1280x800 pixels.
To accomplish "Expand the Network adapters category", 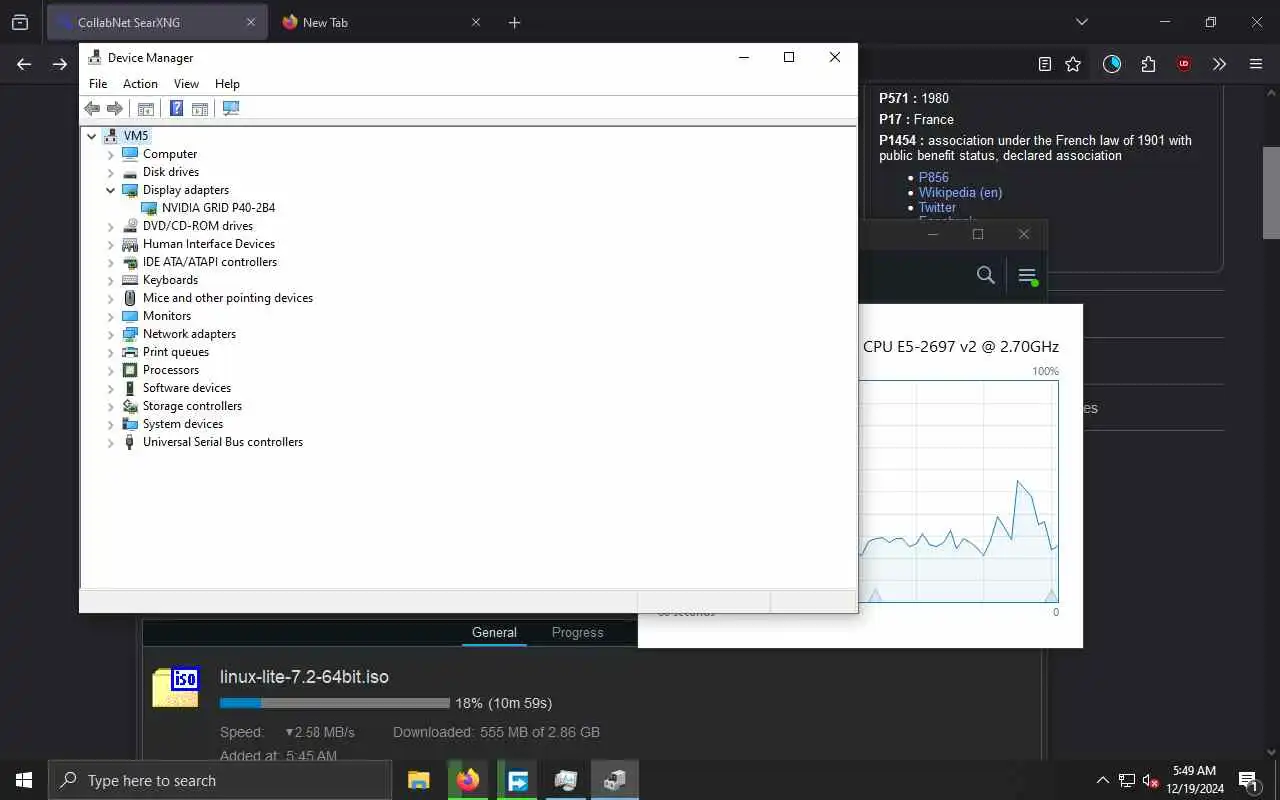I will tap(111, 334).
